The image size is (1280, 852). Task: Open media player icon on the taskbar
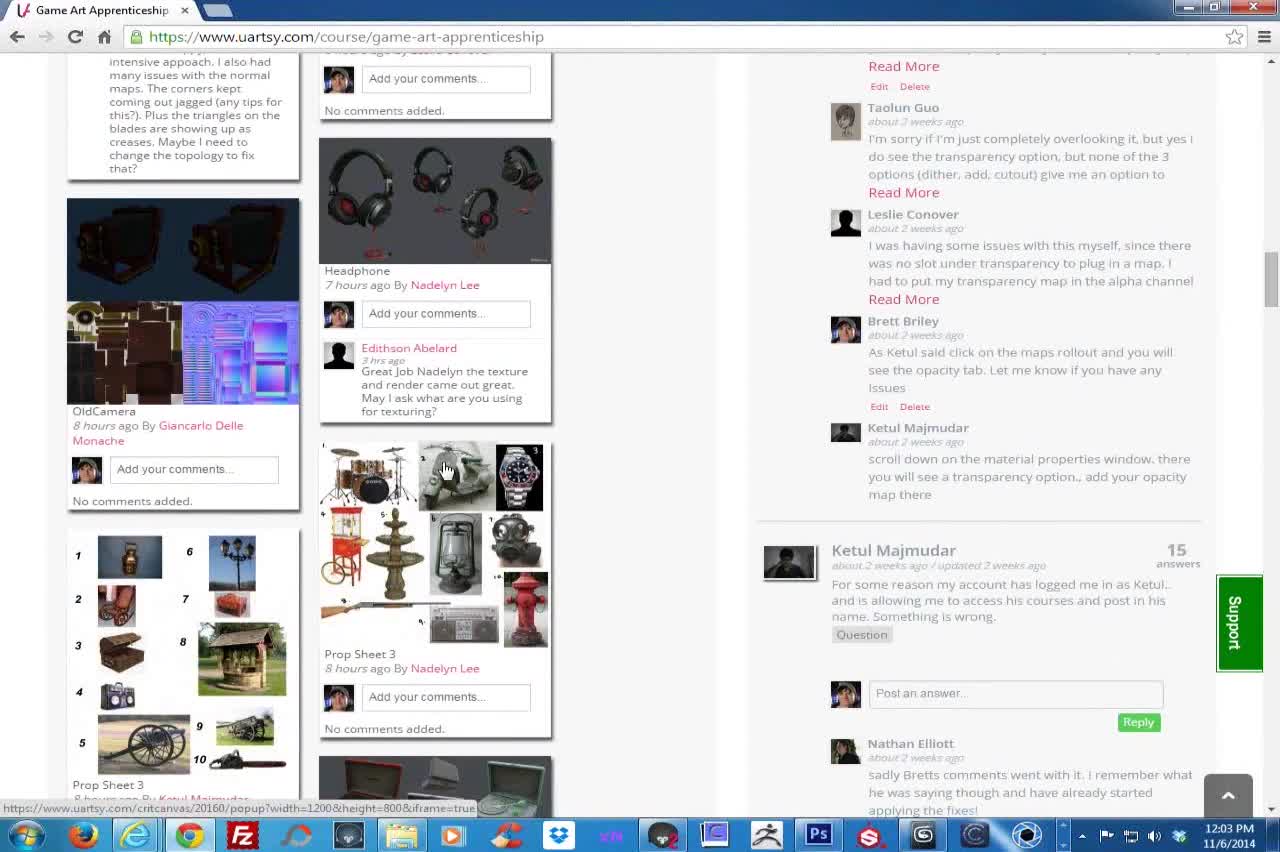[x=453, y=835]
